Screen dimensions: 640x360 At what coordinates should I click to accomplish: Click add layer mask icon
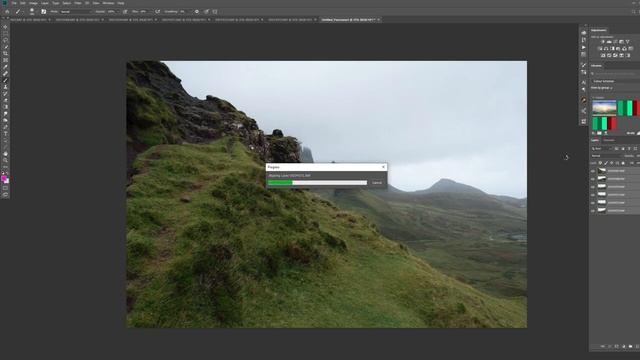coord(616,346)
